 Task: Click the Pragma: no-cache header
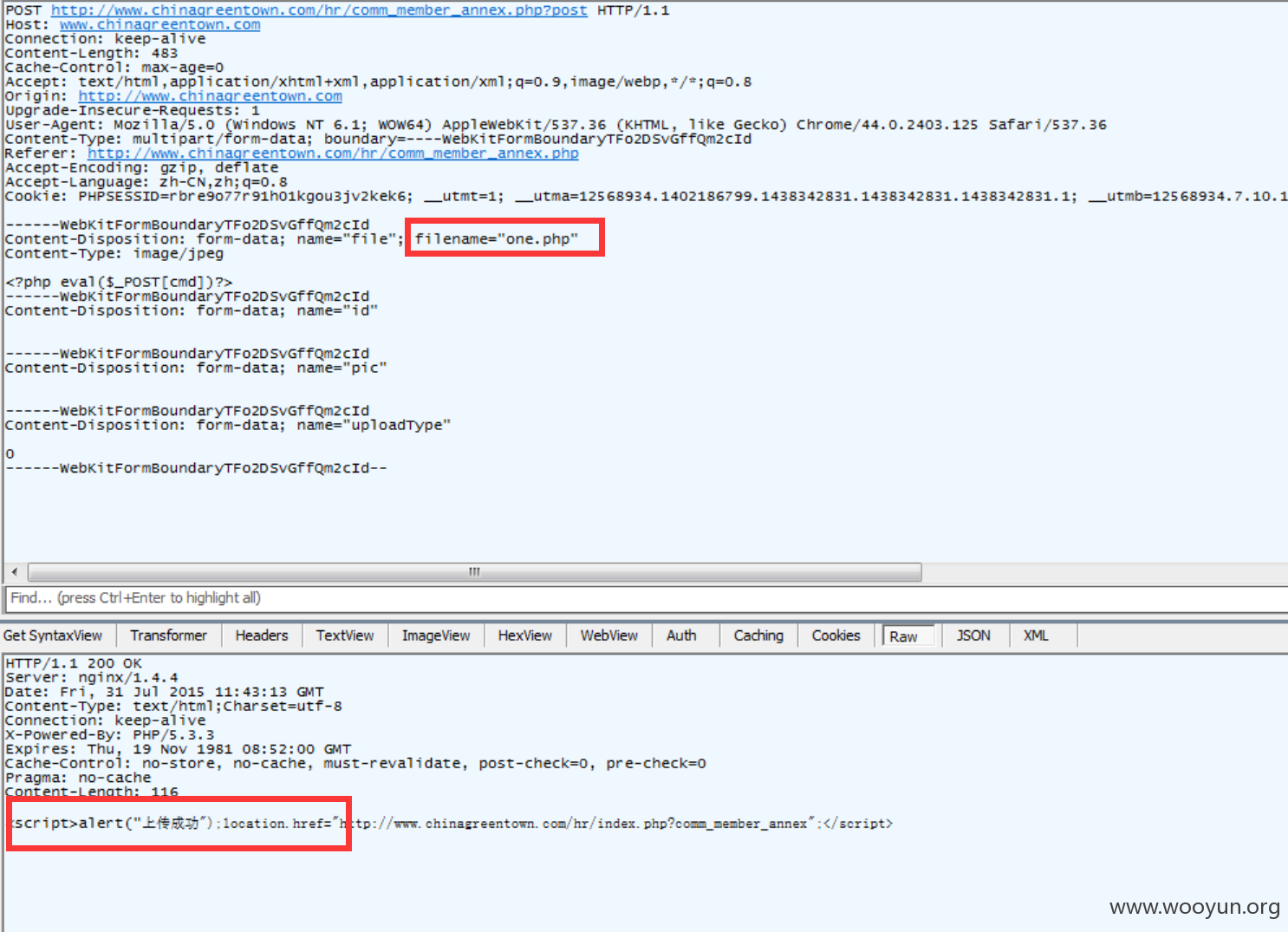[x=78, y=778]
